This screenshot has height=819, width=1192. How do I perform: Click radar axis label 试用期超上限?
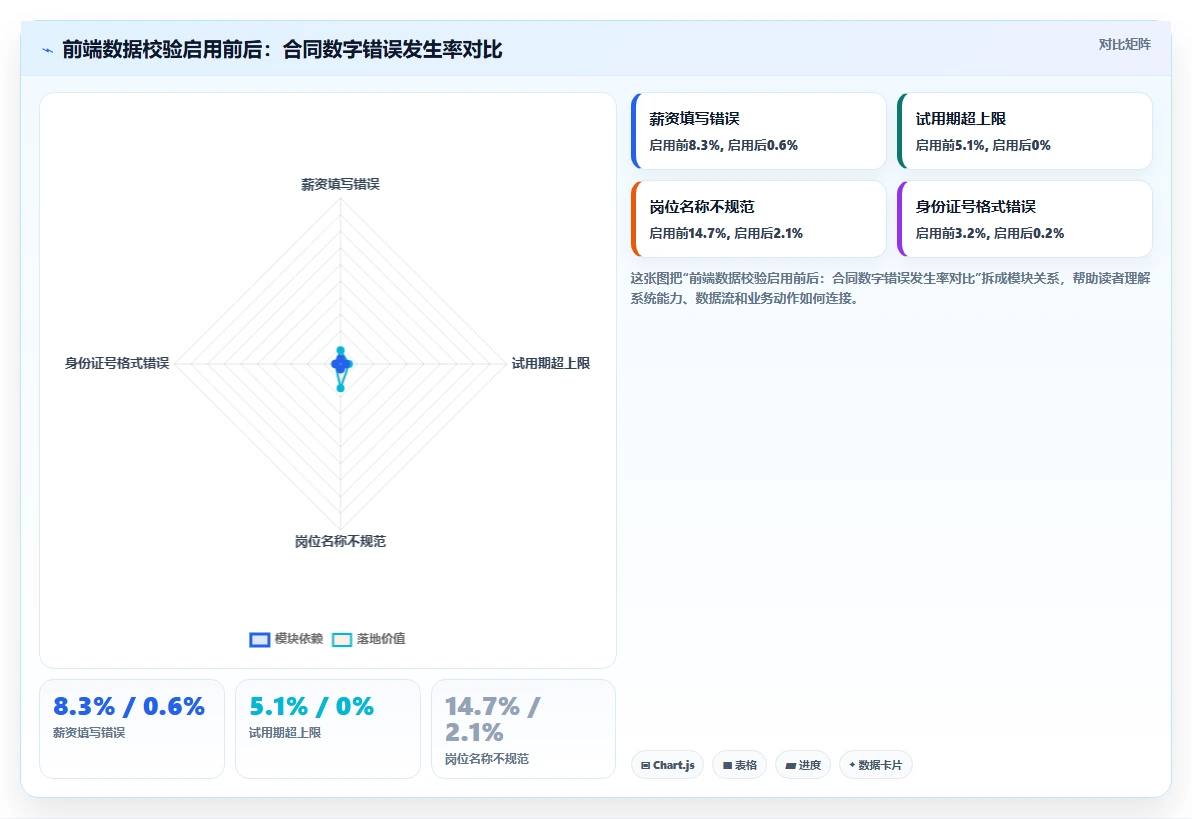[x=550, y=363]
